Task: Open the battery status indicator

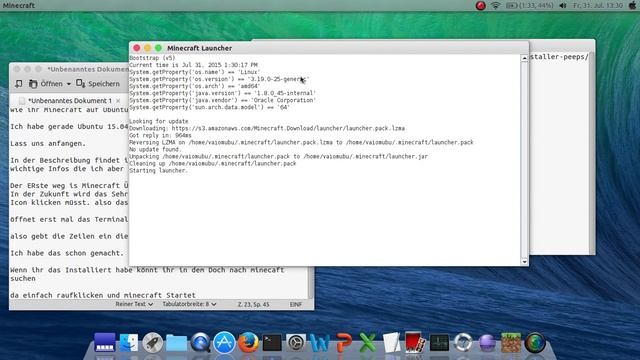Action: coord(529,5)
